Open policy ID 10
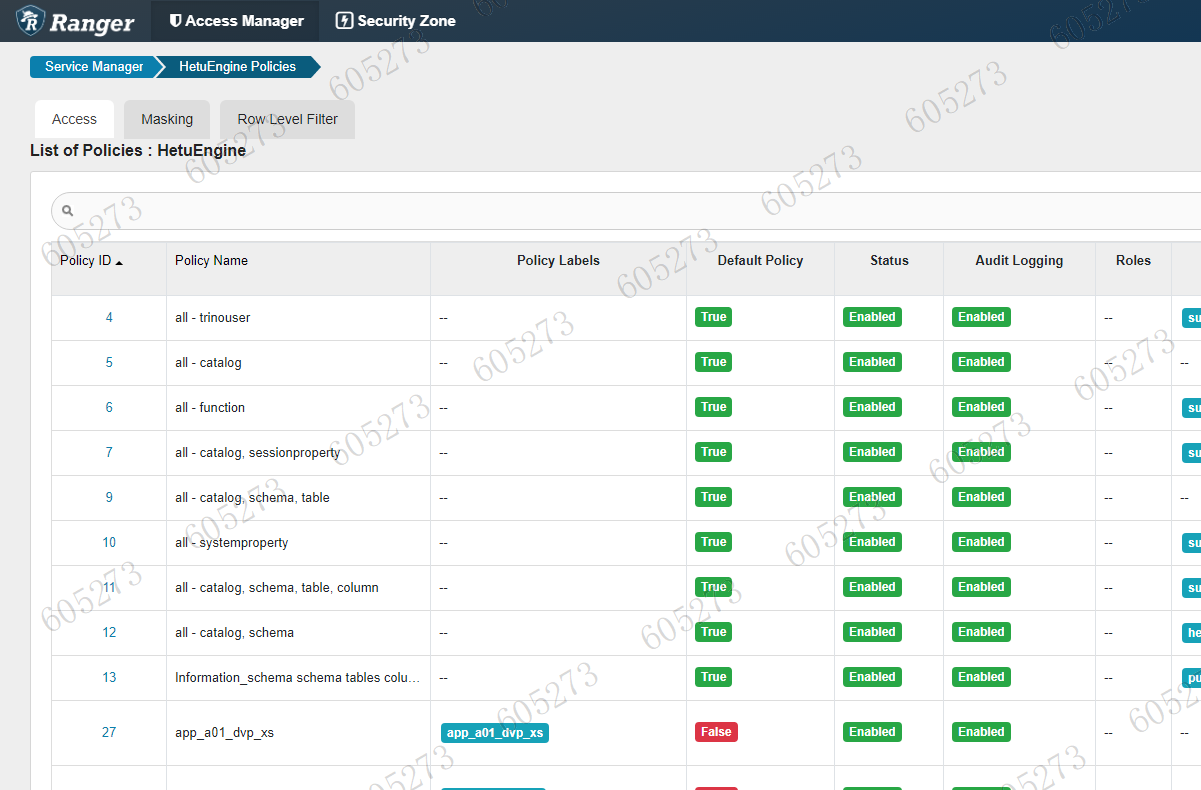The image size is (1201, 790). pyautogui.click(x=109, y=543)
